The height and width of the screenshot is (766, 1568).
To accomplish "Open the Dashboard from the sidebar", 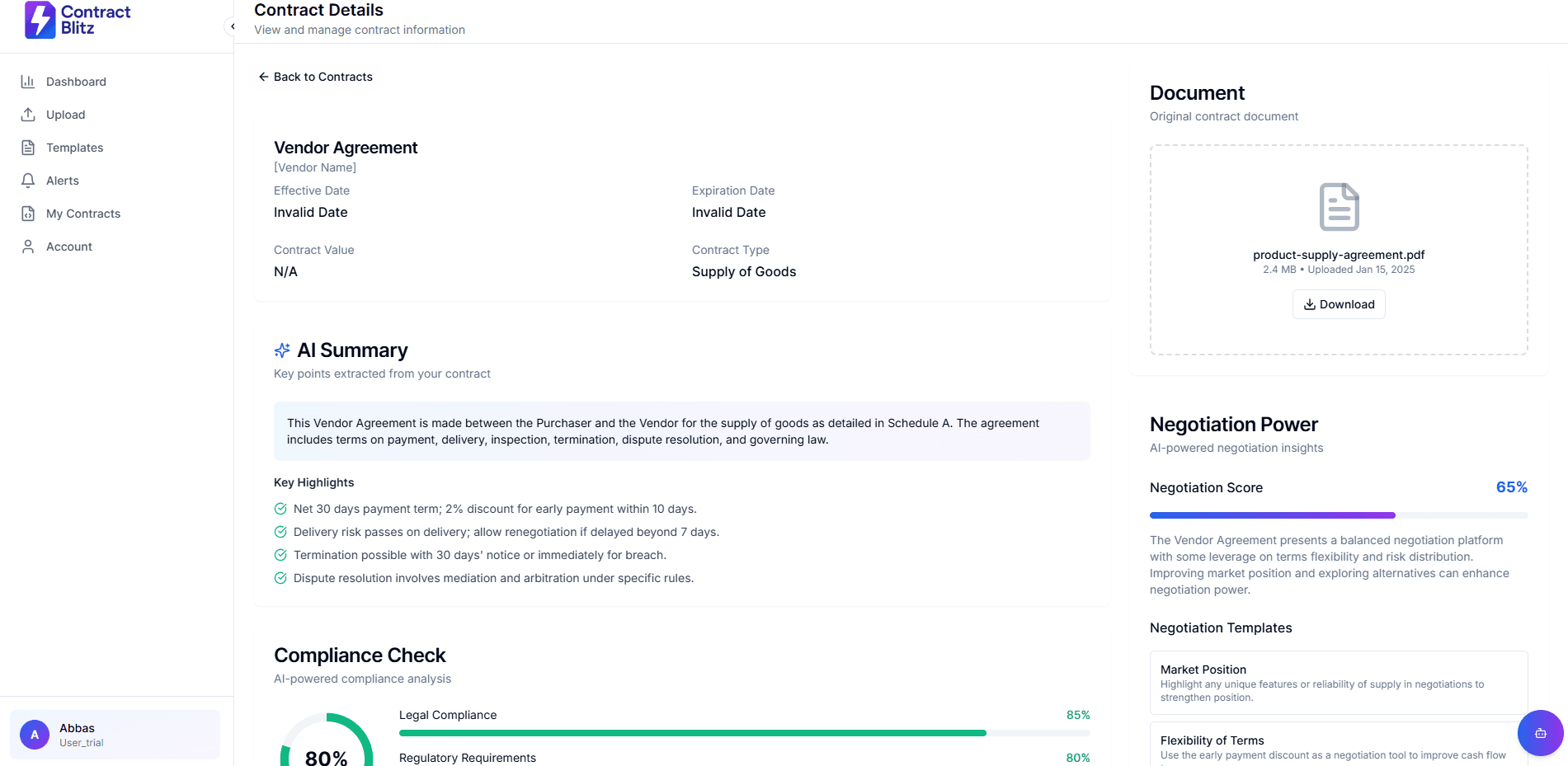I will [x=28, y=81].
